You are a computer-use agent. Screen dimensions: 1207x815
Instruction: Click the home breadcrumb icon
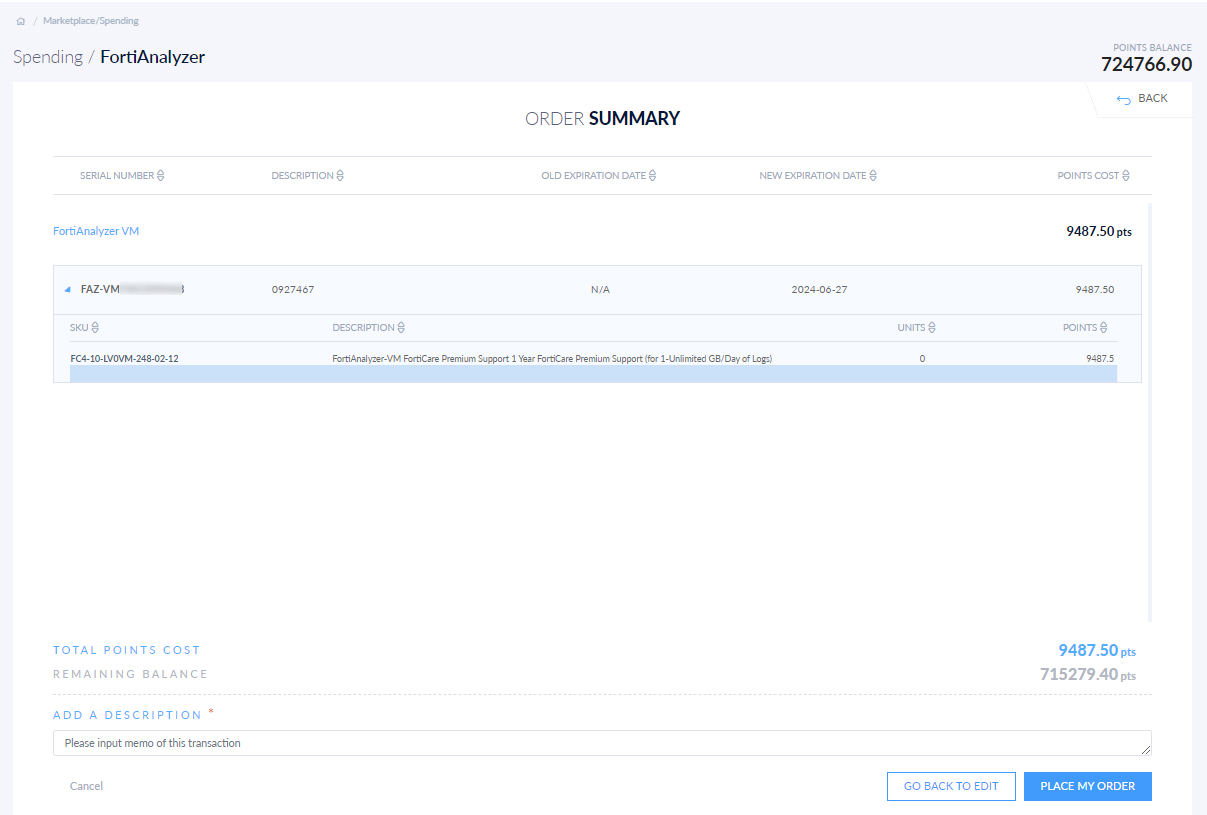21,21
